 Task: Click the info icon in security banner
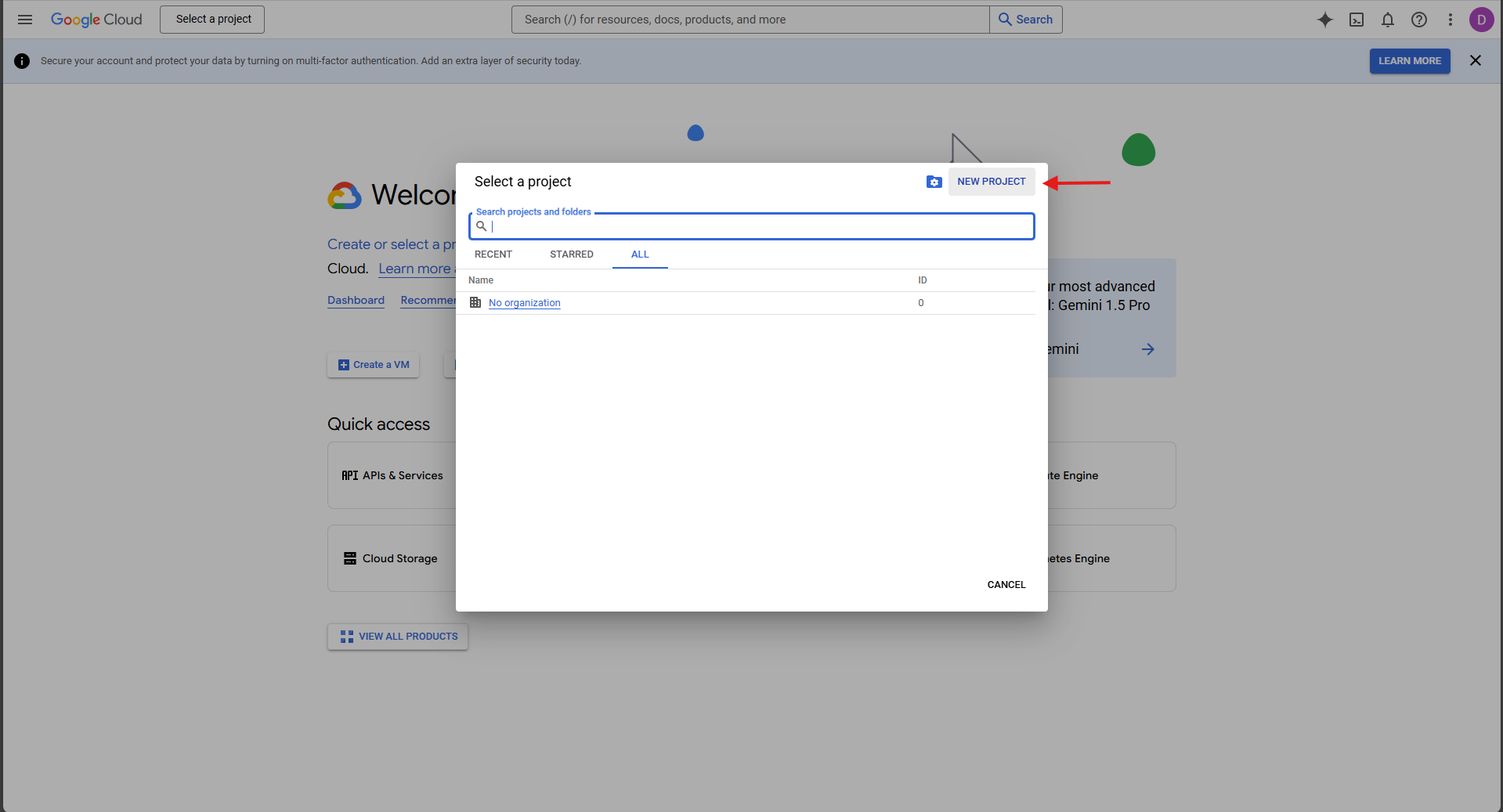pos(22,61)
